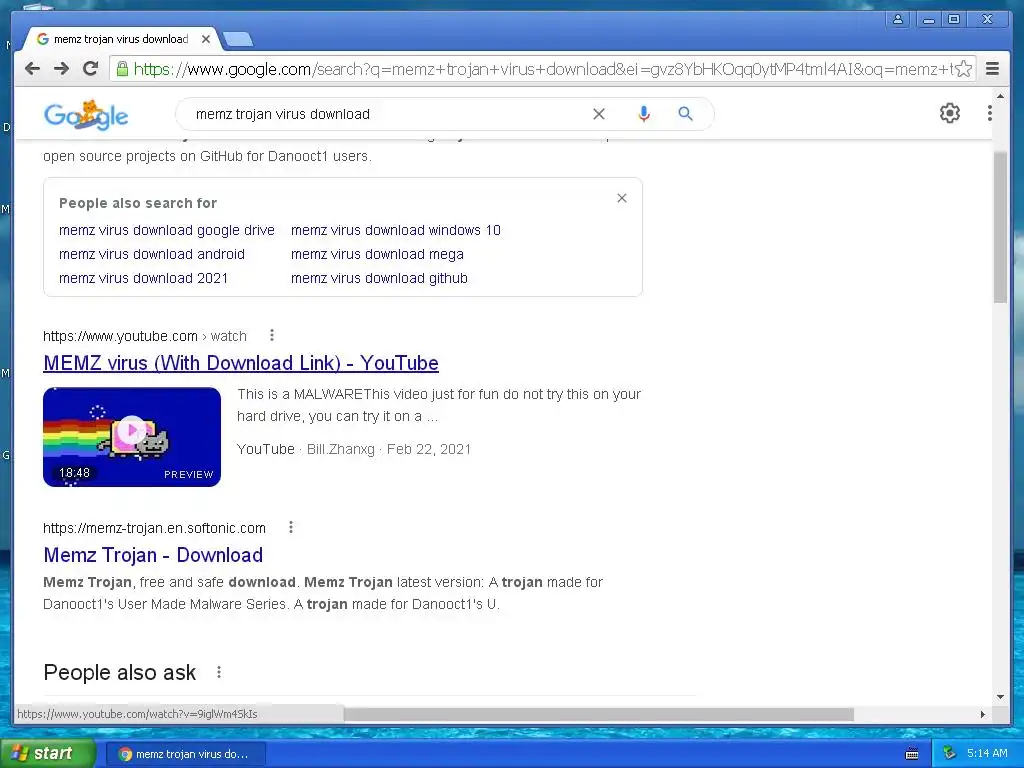Submit search with the magnifier icon
The image size is (1024, 768).
(685, 114)
